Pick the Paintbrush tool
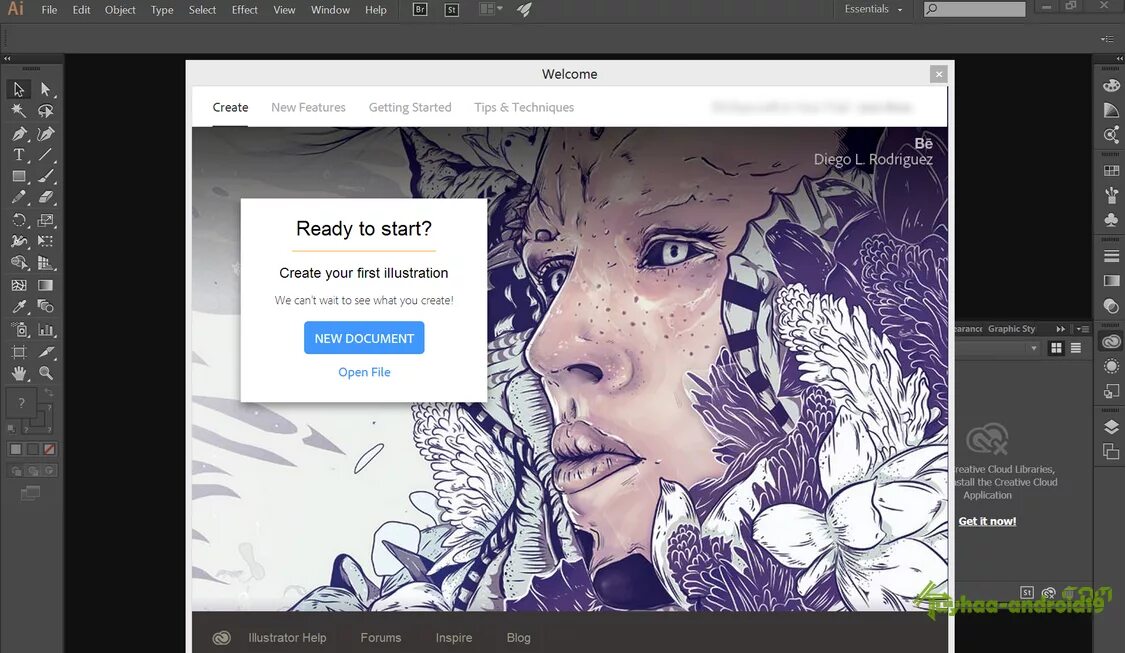 click(45, 176)
